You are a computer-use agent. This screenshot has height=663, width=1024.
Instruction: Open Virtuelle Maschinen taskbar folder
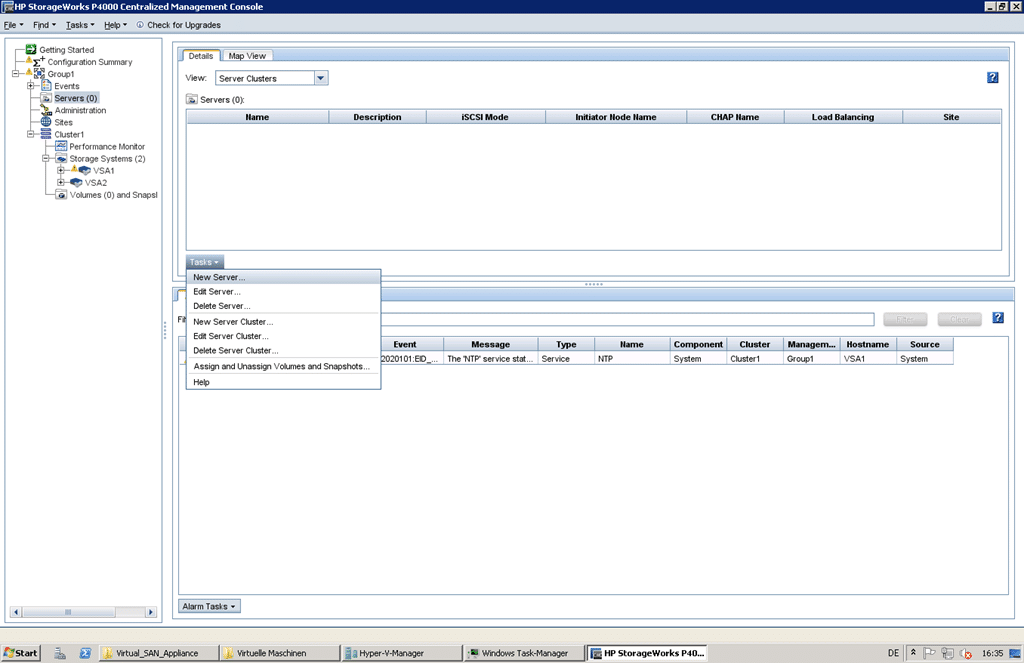pyautogui.click(x=280, y=653)
